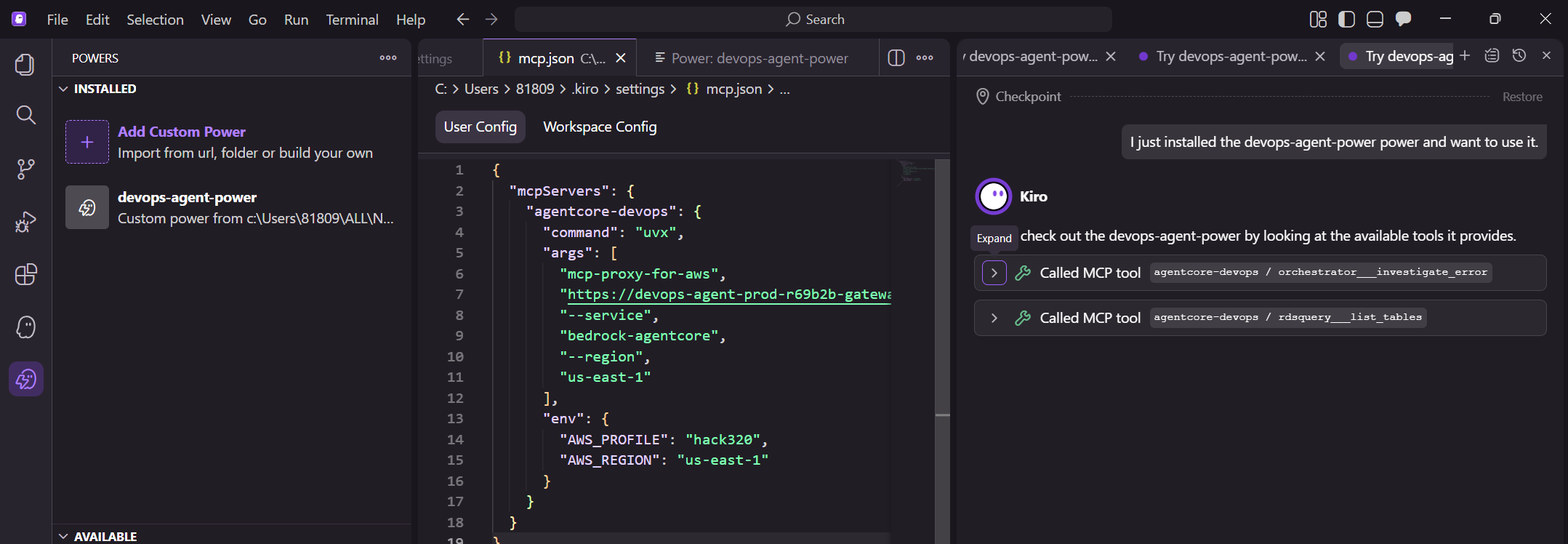Open the Explorer icon in activity bar
Viewport: 1568px width, 544px height.
(25, 65)
